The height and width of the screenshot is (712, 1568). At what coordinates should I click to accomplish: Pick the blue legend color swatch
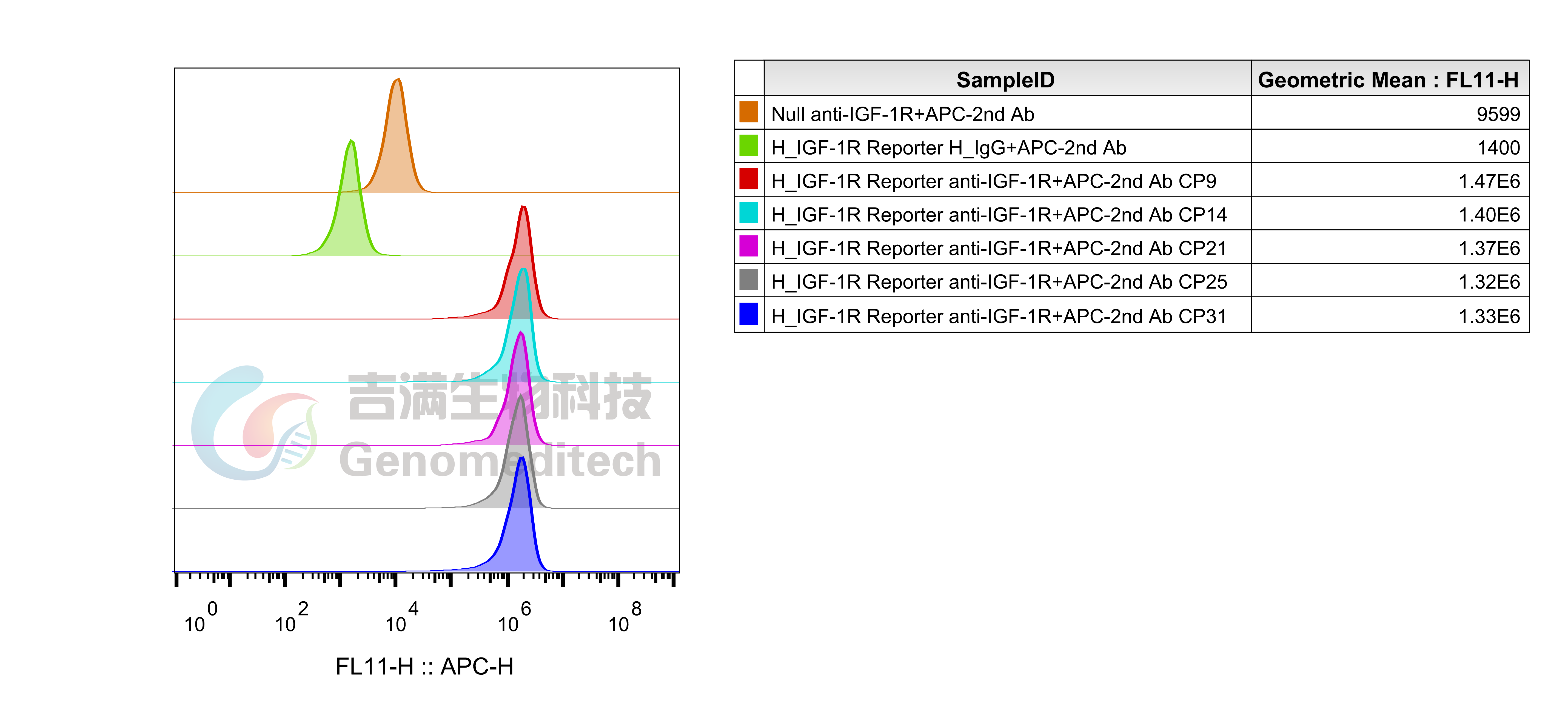tap(748, 314)
